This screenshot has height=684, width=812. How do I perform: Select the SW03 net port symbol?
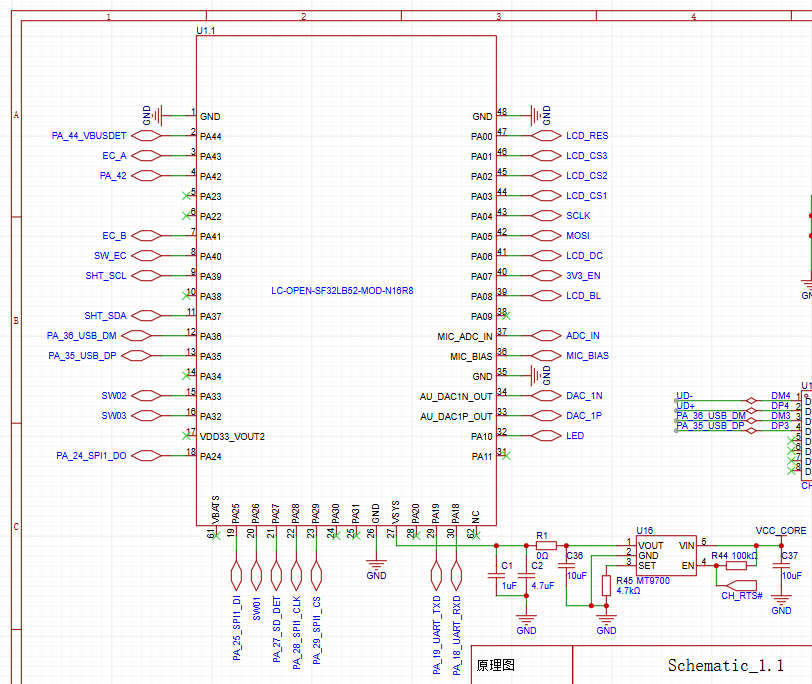[146, 415]
